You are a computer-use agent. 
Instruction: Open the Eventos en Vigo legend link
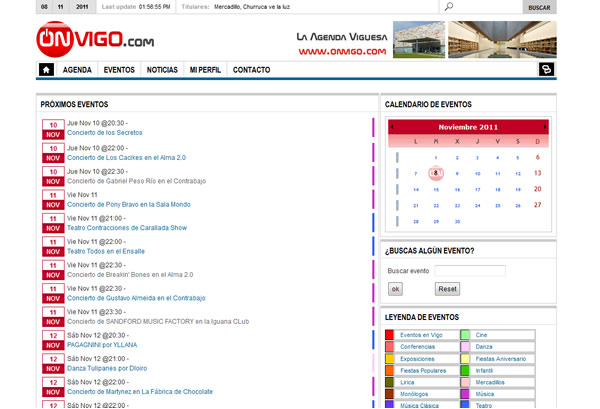(x=421, y=335)
